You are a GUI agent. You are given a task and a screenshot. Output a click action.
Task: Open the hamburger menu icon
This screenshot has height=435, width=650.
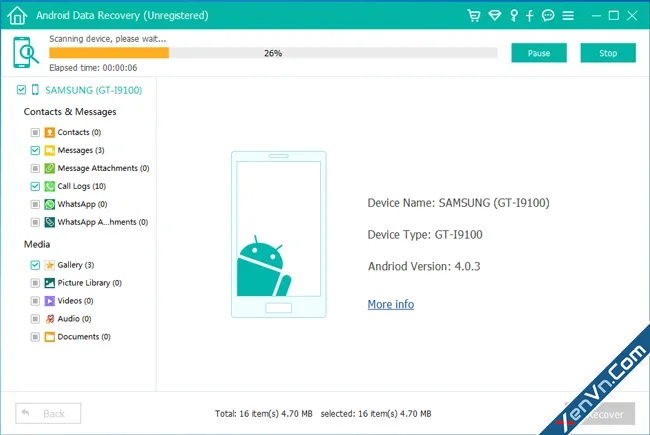568,16
